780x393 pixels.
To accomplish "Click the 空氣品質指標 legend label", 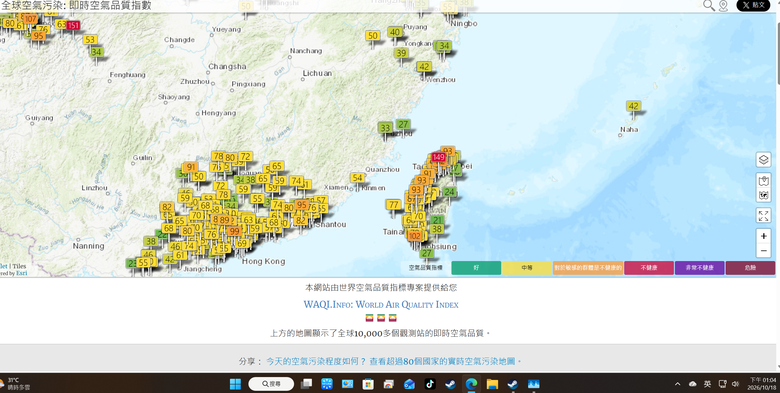I will [x=426, y=268].
